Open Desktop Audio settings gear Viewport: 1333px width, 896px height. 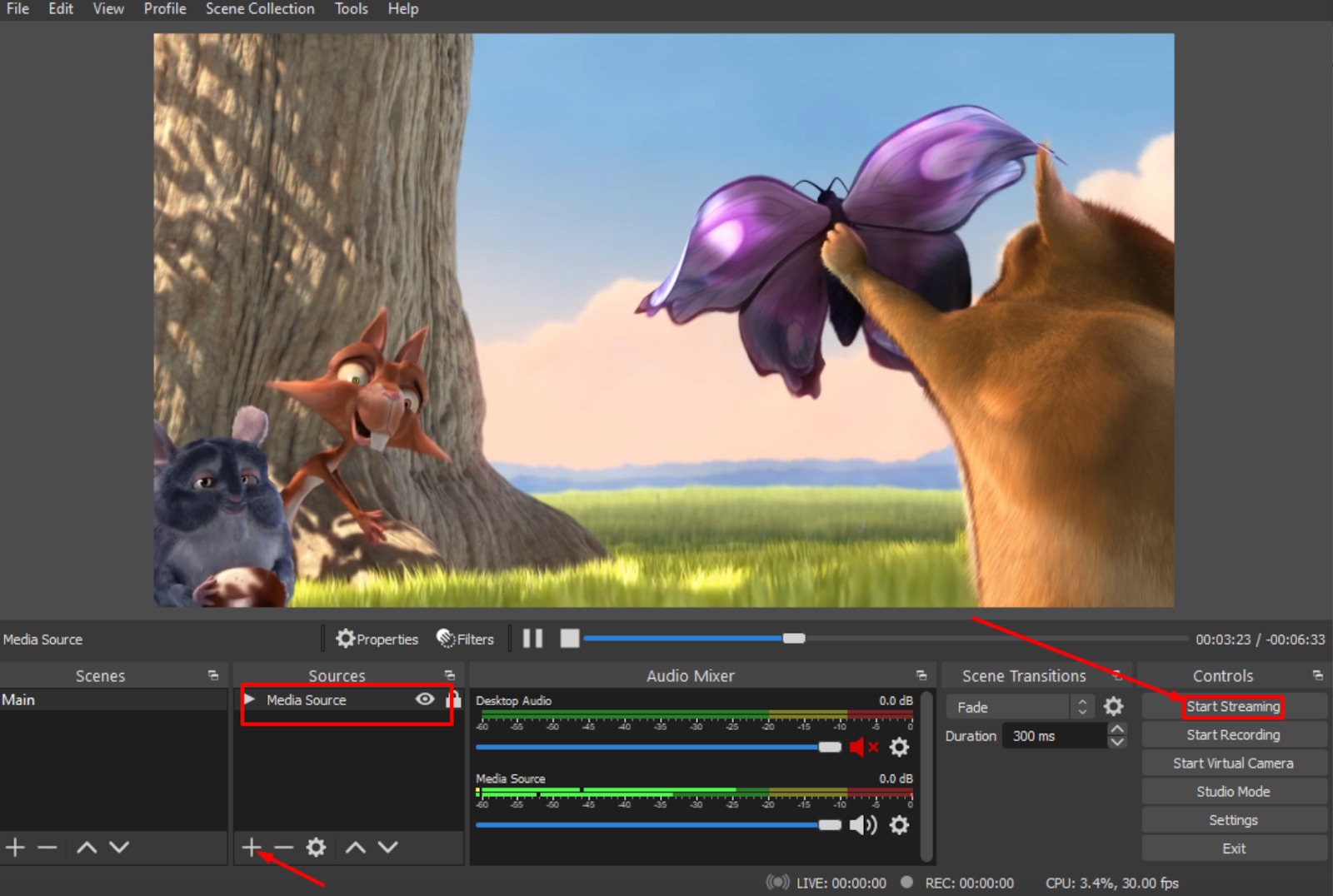point(899,747)
